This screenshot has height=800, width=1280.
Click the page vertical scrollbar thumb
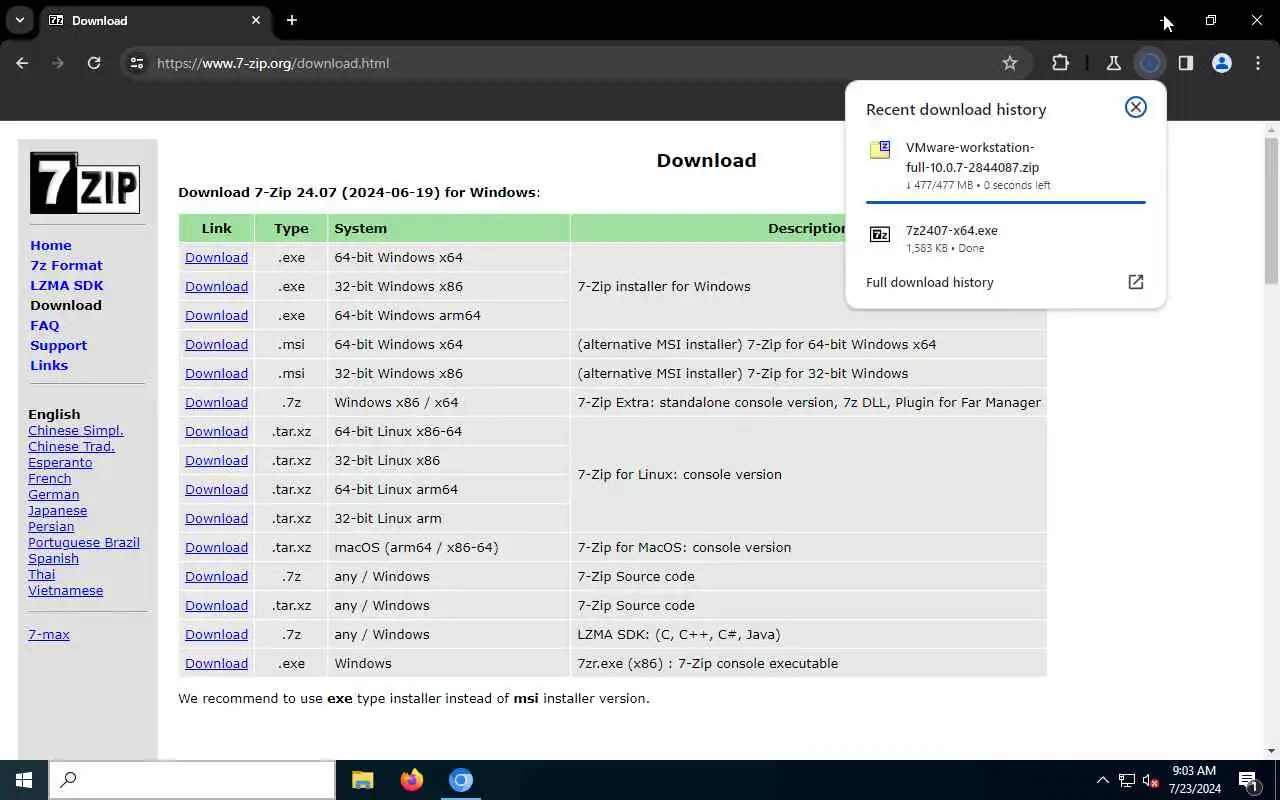(x=1271, y=210)
